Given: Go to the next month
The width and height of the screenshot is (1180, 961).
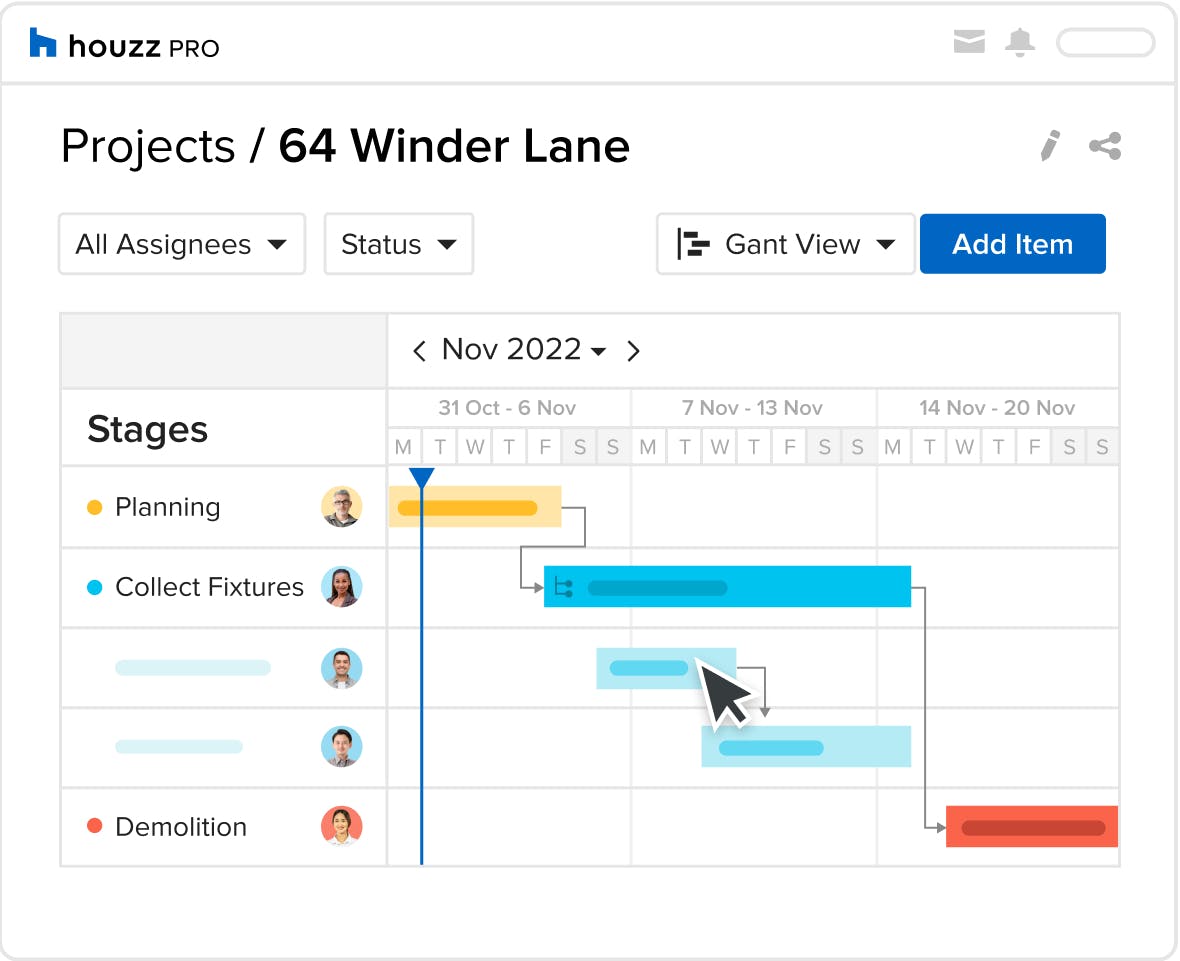Looking at the screenshot, I should point(633,350).
